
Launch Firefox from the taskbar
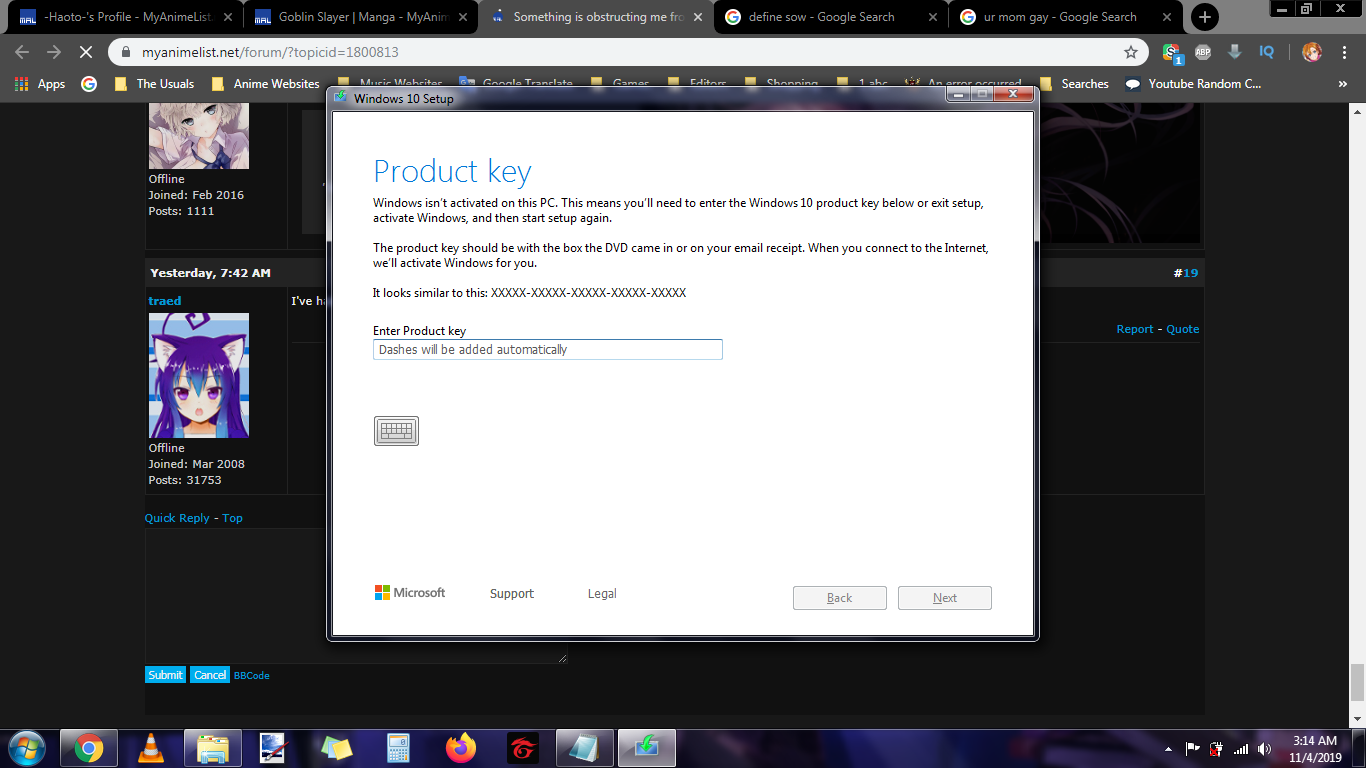pos(461,748)
